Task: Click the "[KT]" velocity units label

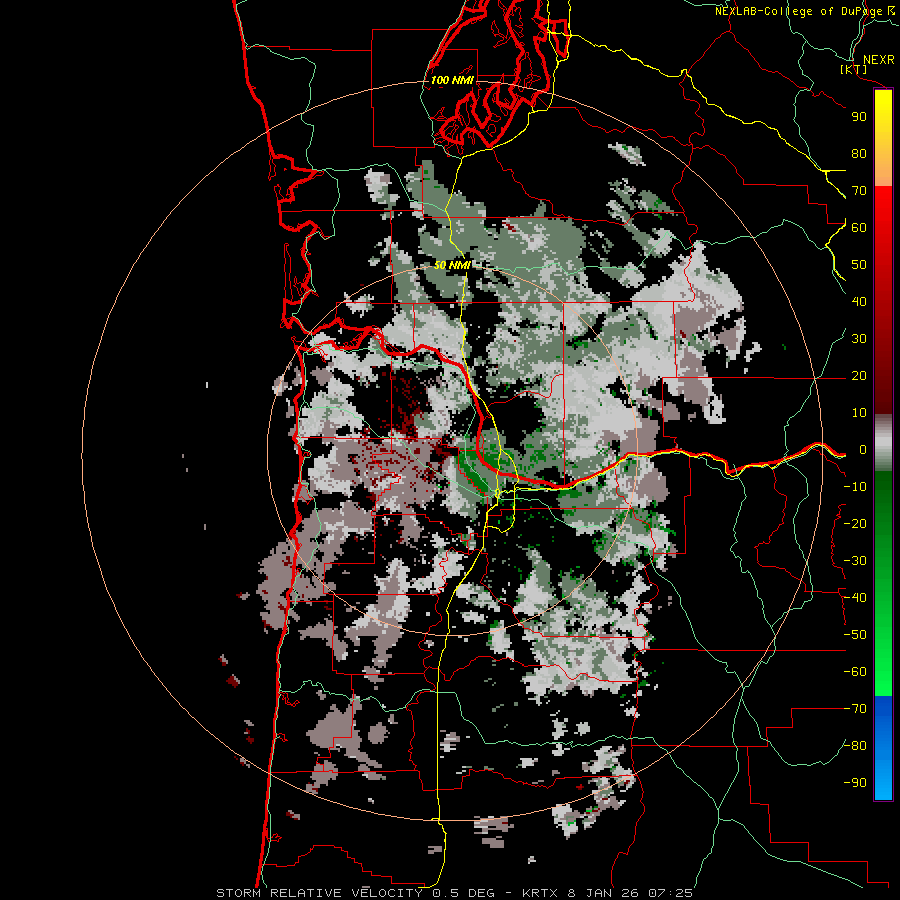Action: 854,69
